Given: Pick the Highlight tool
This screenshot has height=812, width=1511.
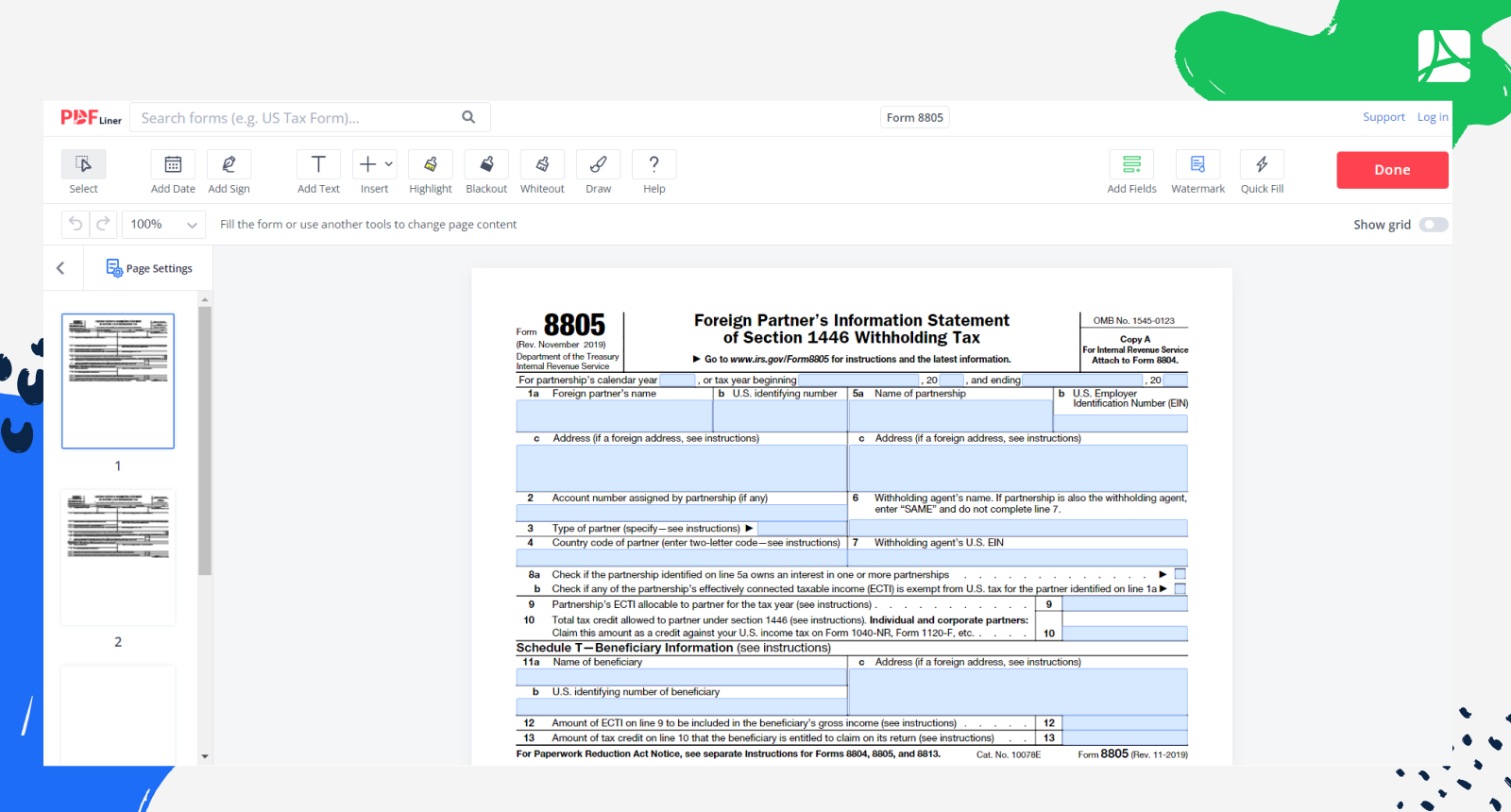Looking at the screenshot, I should (x=431, y=172).
